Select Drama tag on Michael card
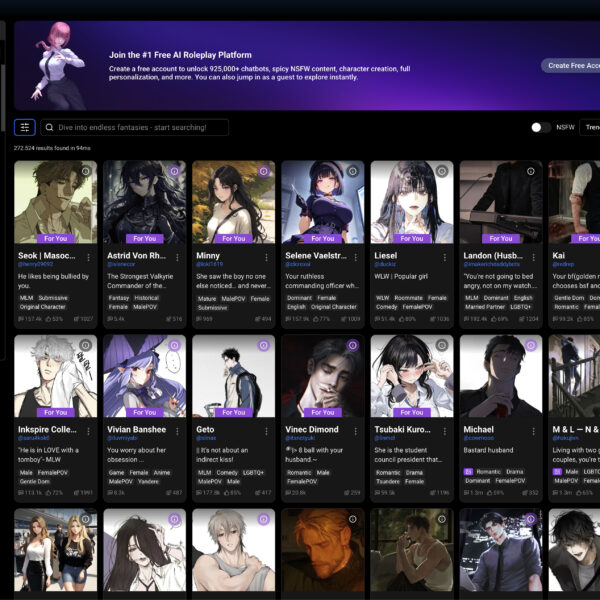Image resolution: width=600 pixels, height=600 pixels. (x=514, y=472)
